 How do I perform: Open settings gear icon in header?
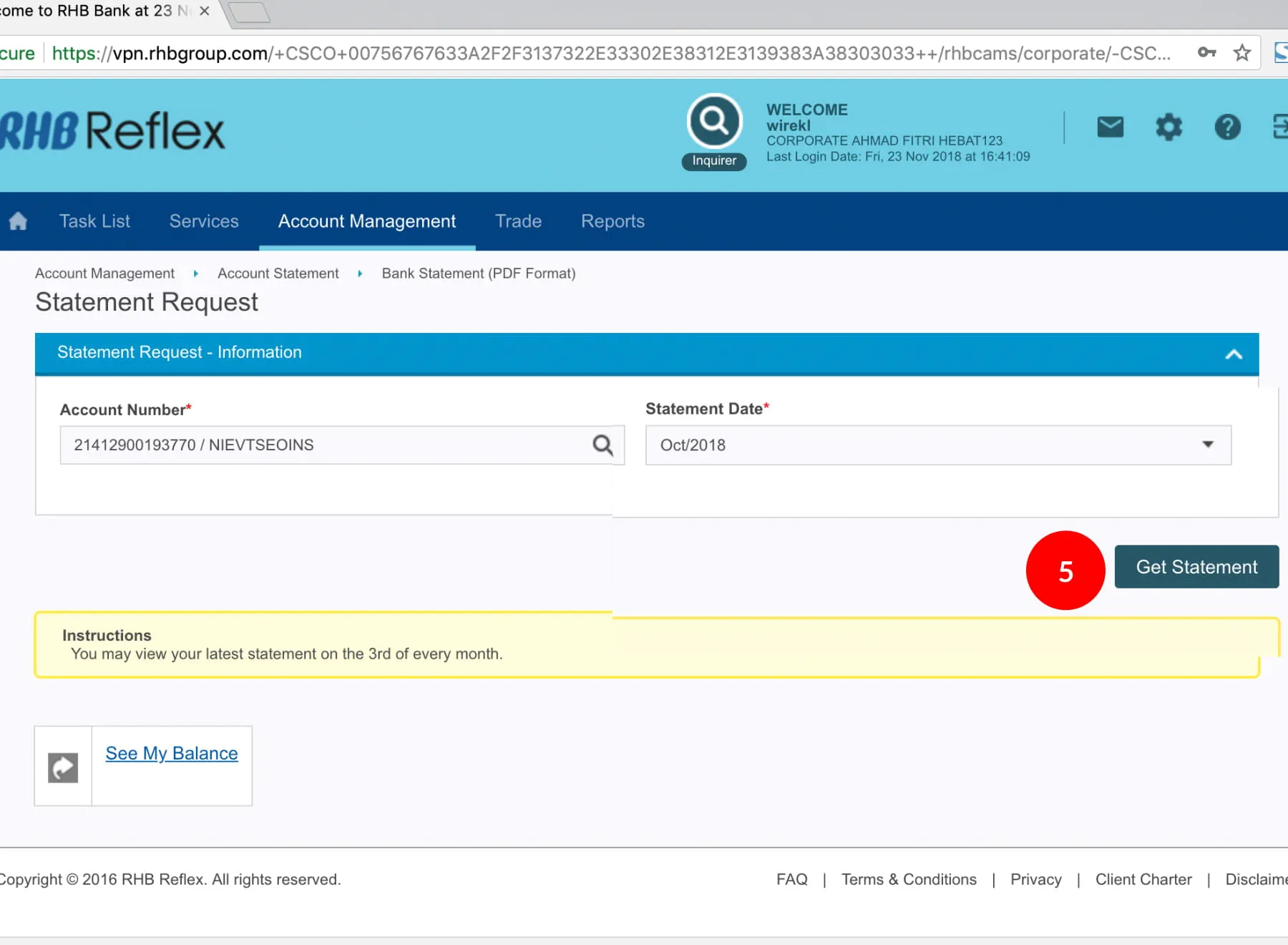point(1169,127)
